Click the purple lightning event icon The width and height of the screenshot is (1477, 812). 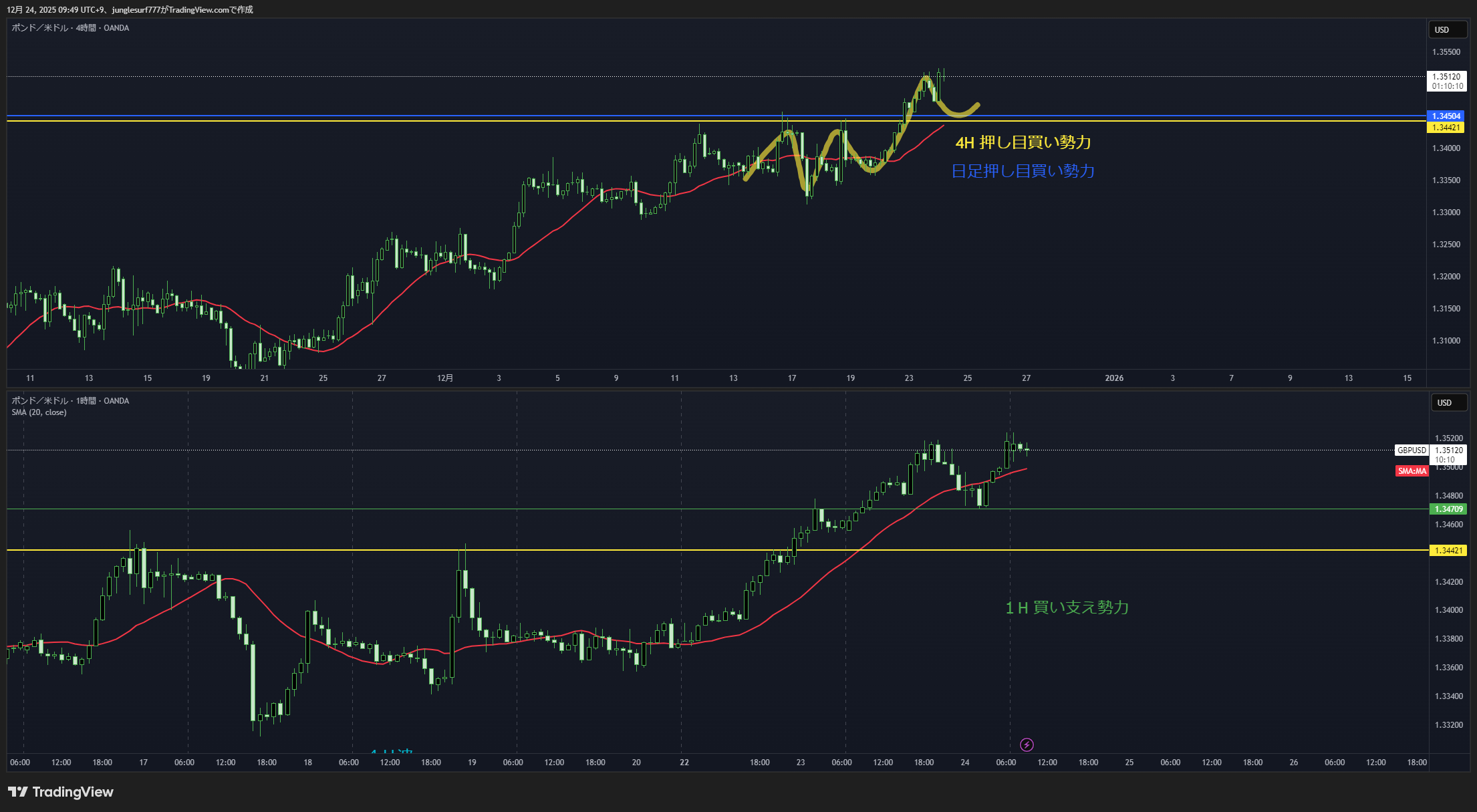click(x=1027, y=745)
